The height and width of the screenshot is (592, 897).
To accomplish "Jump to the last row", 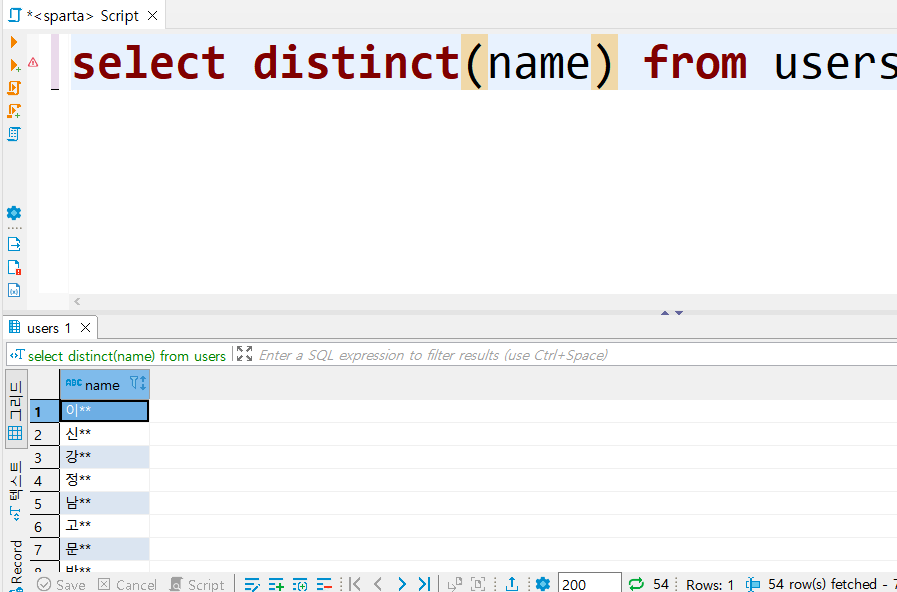I will (x=424, y=584).
